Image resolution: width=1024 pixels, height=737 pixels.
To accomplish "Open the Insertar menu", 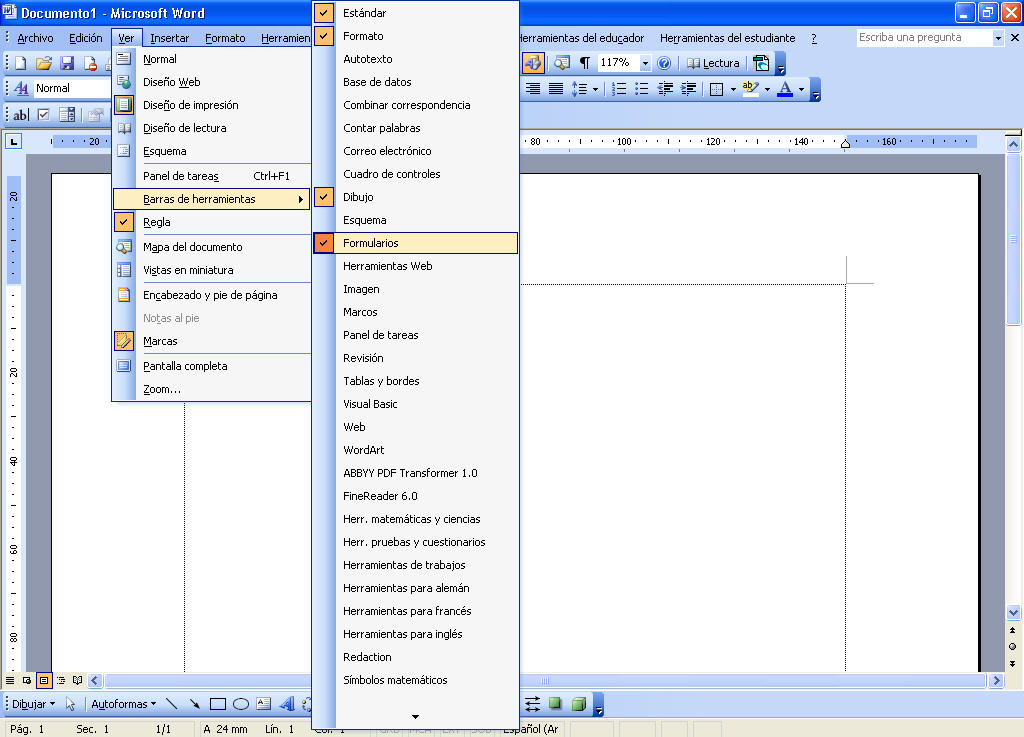I will pyautogui.click(x=169, y=38).
